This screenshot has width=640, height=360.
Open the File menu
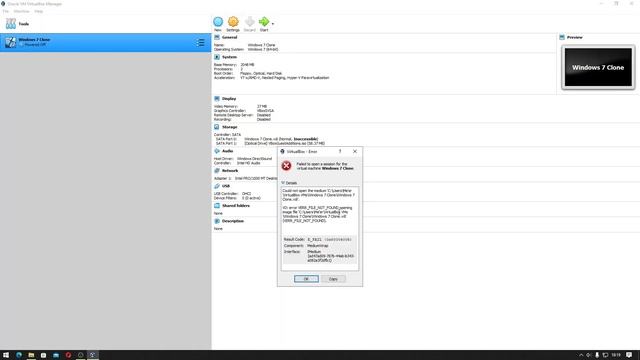[6, 11]
